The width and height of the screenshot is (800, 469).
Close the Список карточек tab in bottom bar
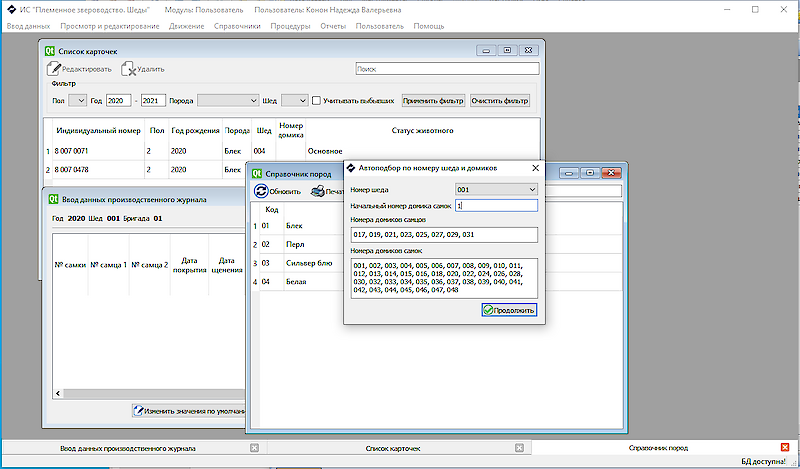pos(520,449)
